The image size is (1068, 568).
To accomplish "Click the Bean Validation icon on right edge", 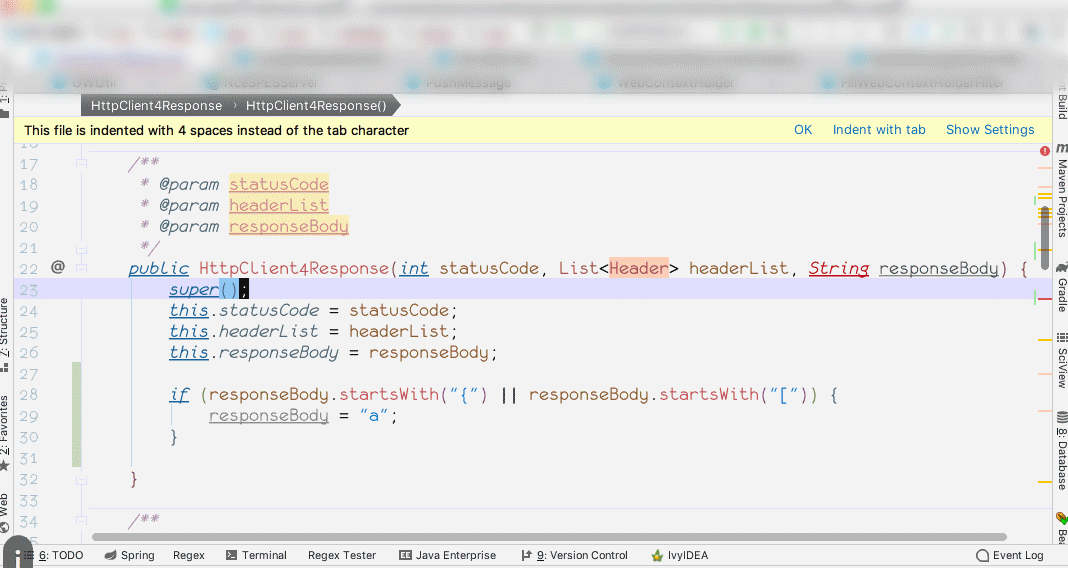I will coord(1061,519).
